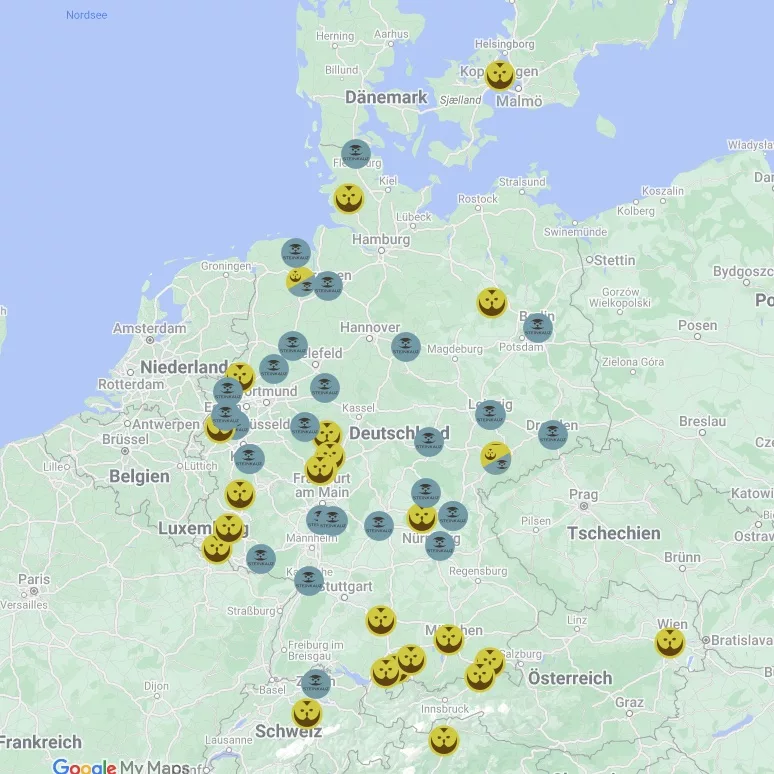
Task: Select the Belgien country label
Action: tap(139, 476)
